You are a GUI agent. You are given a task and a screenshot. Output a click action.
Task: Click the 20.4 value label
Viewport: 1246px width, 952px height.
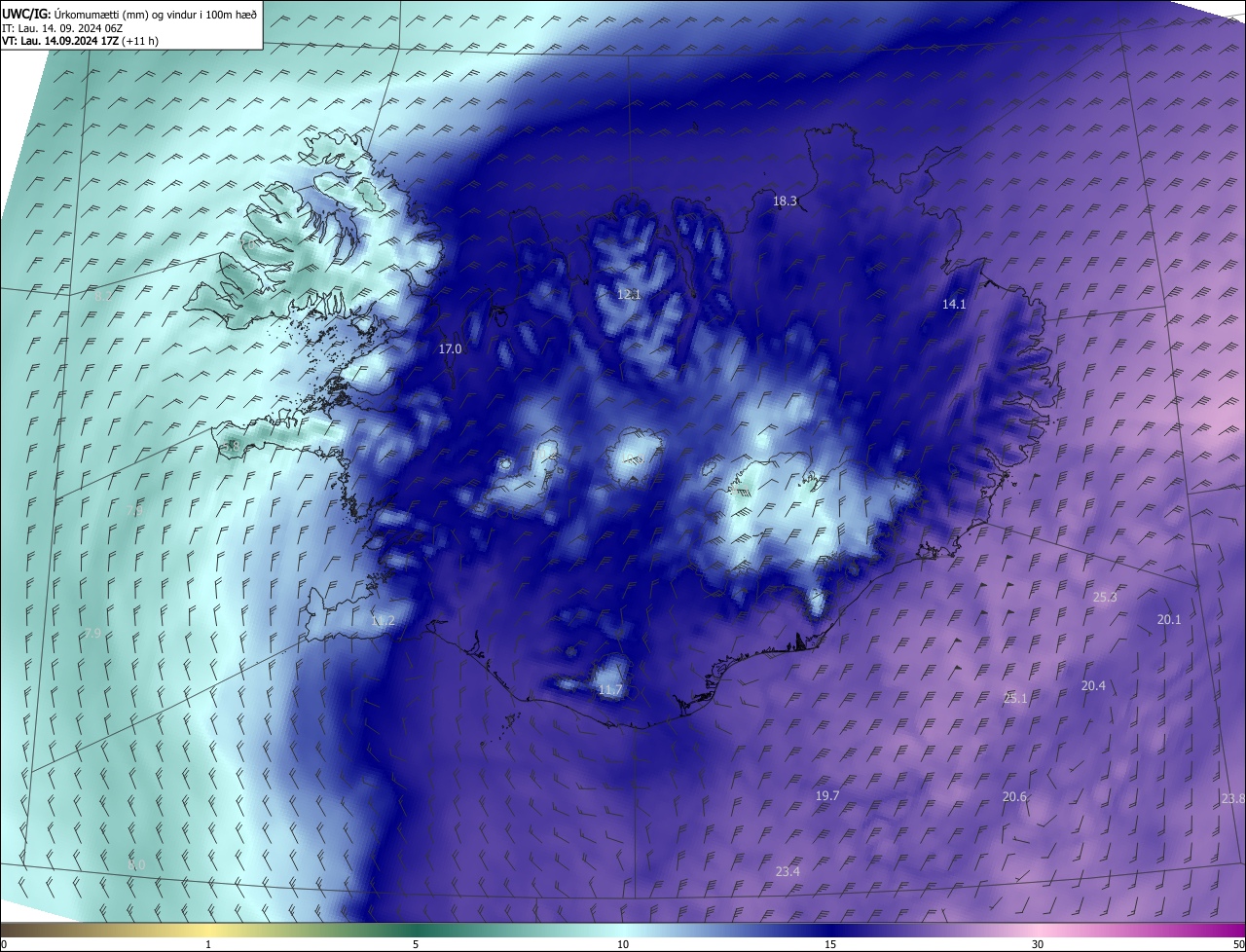pos(1093,686)
